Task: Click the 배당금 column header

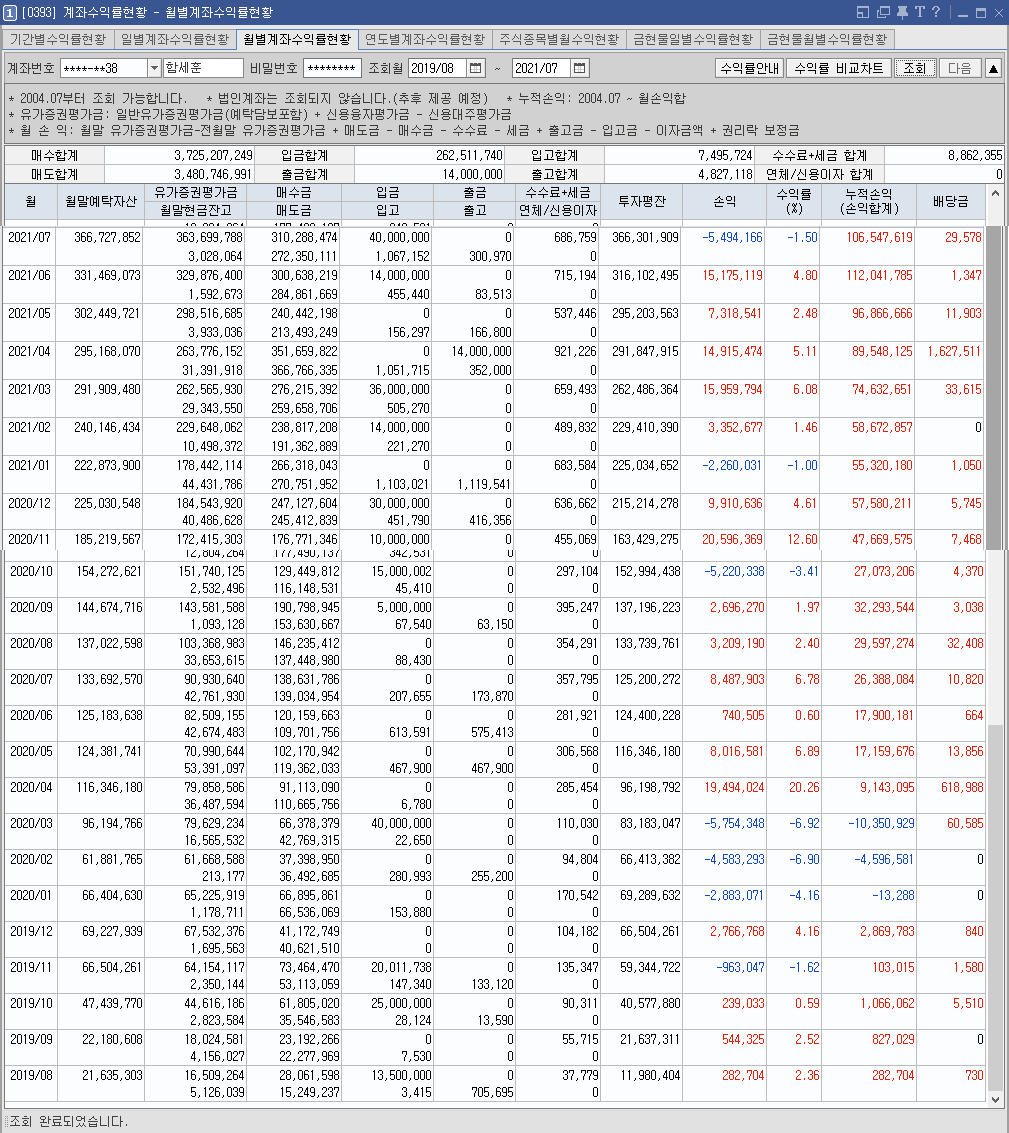Action: point(950,202)
